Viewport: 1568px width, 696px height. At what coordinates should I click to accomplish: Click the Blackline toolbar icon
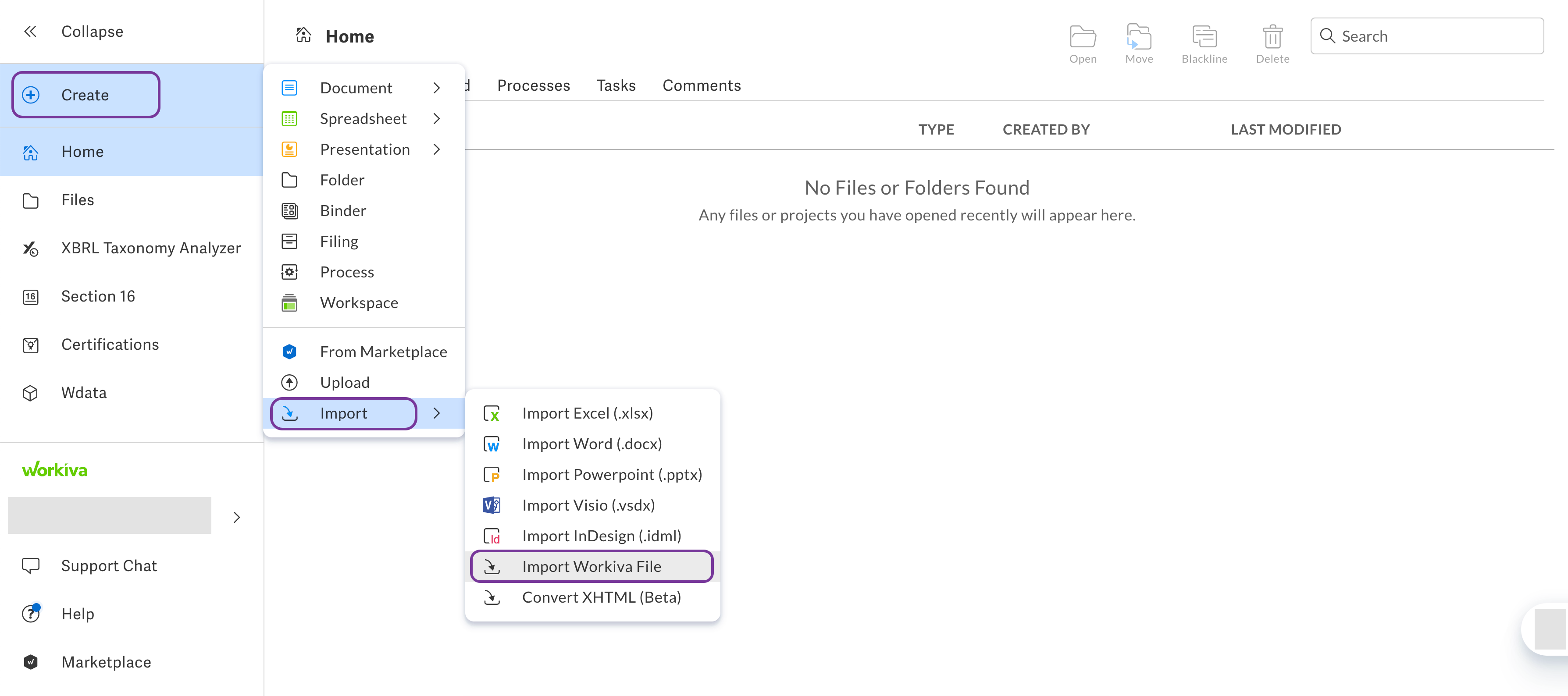point(1203,37)
